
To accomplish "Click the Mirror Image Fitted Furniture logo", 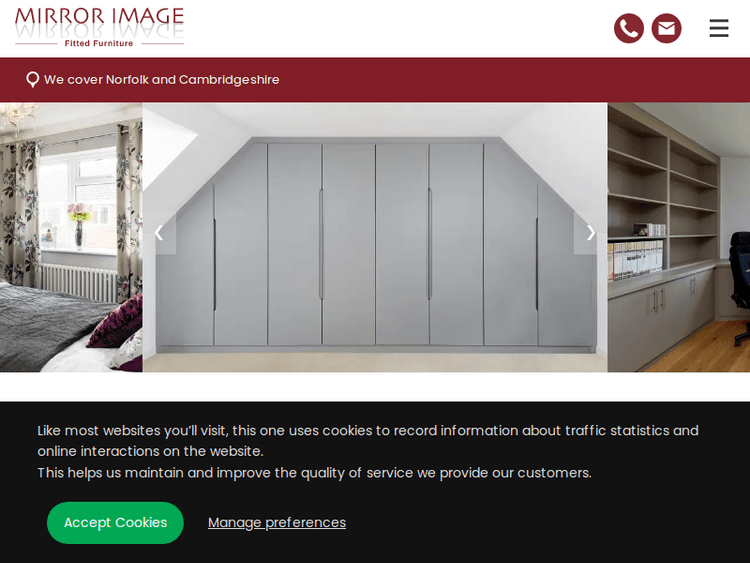I will tap(99, 27).
